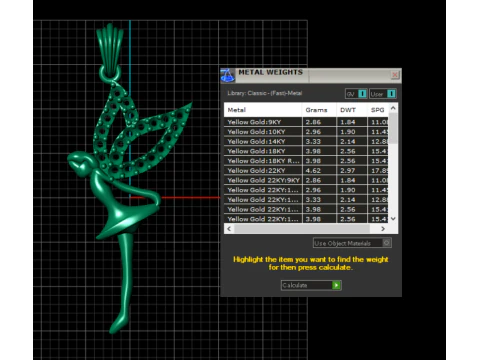Click 1.84 DWT in Yellow Gold:9KY row
The width and height of the screenshot is (480, 360).
(x=348, y=122)
